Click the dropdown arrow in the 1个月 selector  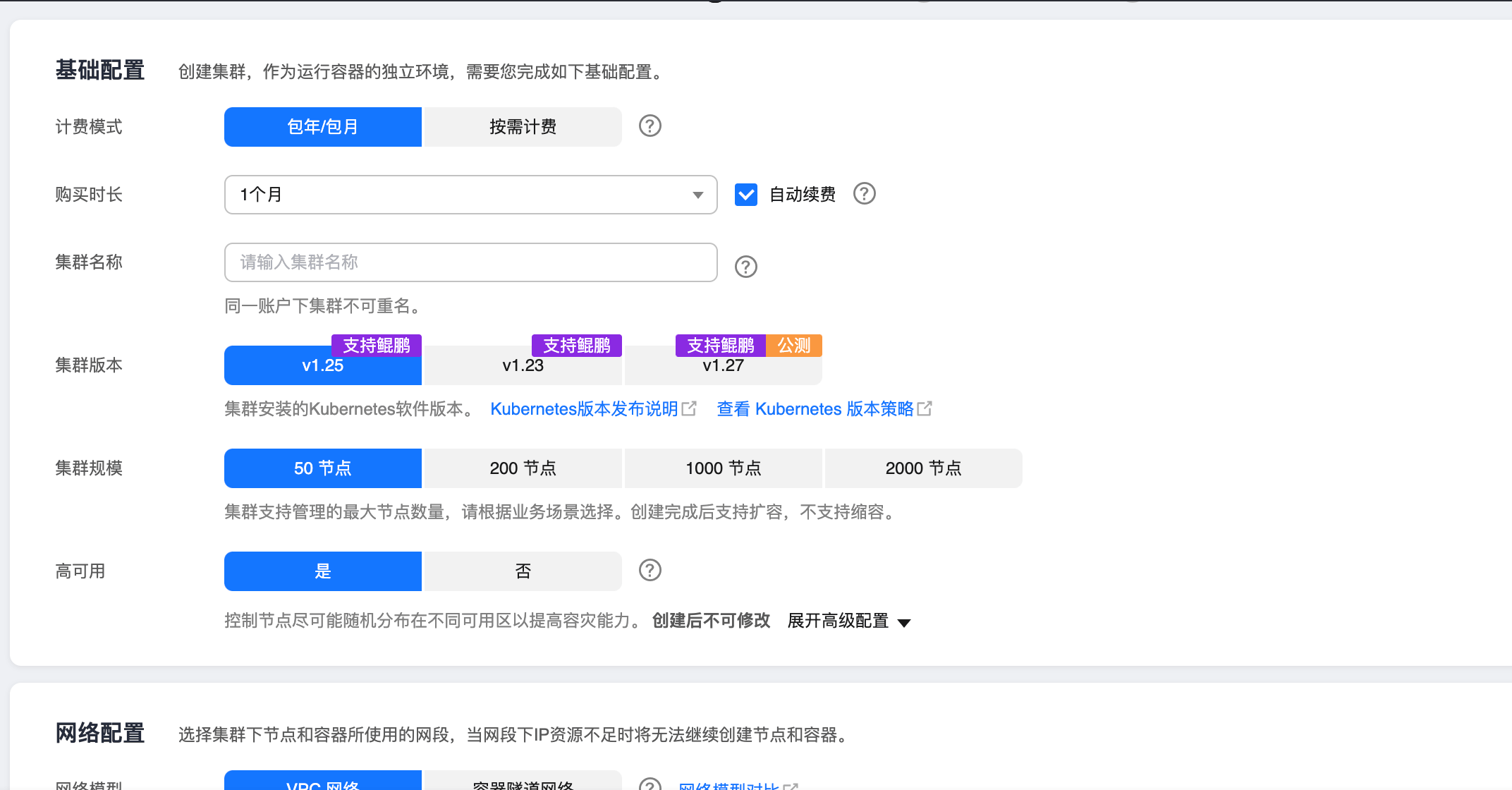click(x=697, y=194)
